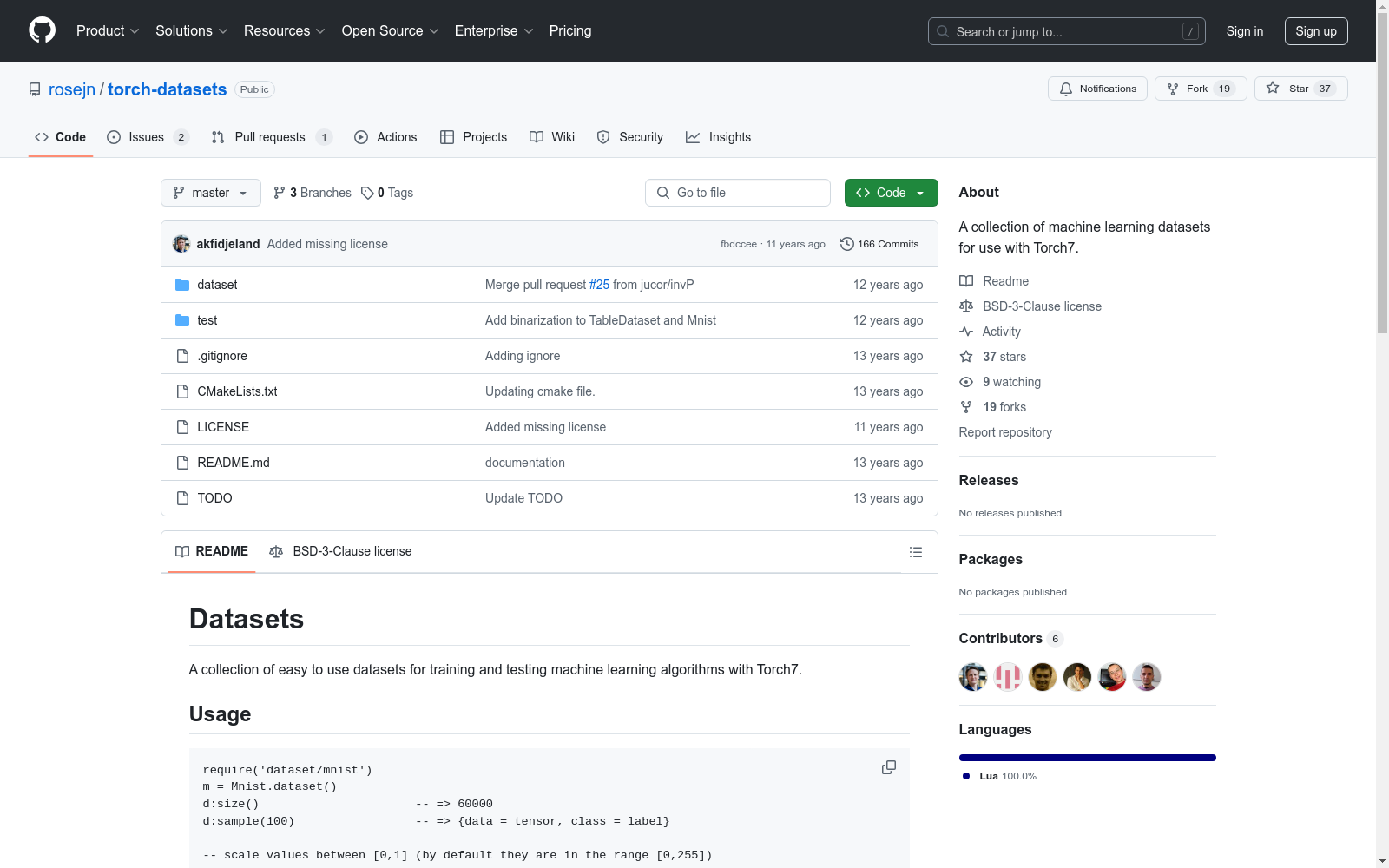Click the scale icon beside BSD-3-Clause license in About
The width and height of the screenshot is (1389, 868).
click(x=966, y=306)
